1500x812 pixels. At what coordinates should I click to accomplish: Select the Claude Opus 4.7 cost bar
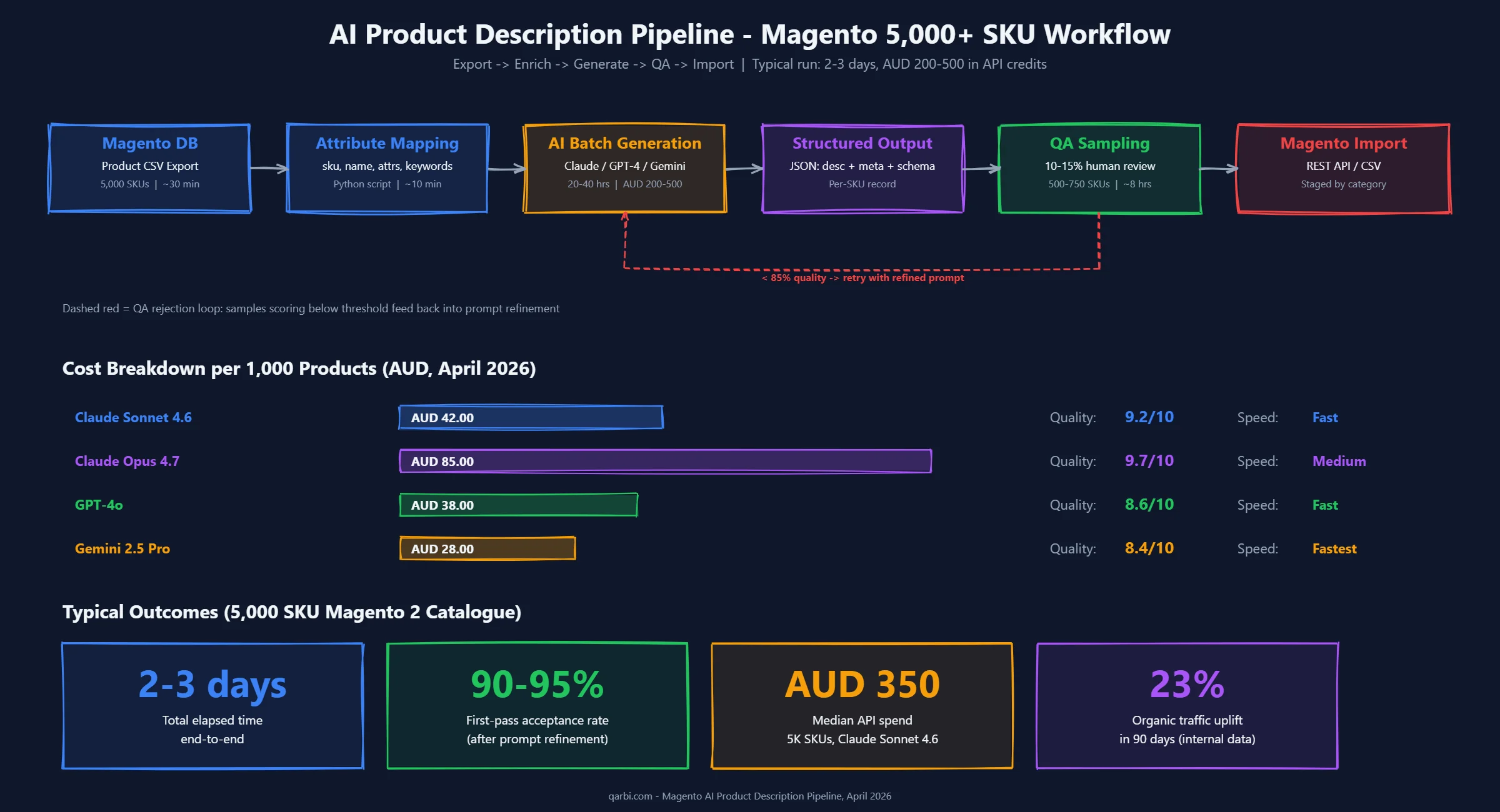666,461
